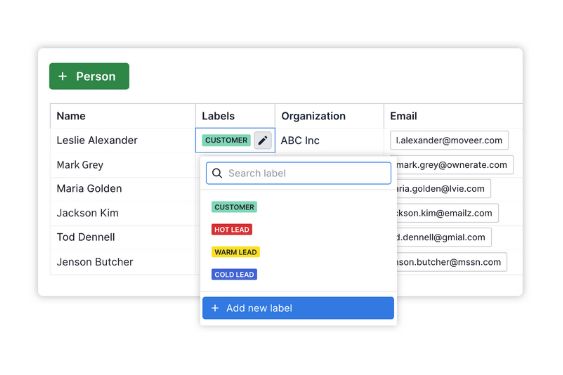Create a new Person with the green button
The width and height of the screenshot is (563, 375).
tap(89, 76)
